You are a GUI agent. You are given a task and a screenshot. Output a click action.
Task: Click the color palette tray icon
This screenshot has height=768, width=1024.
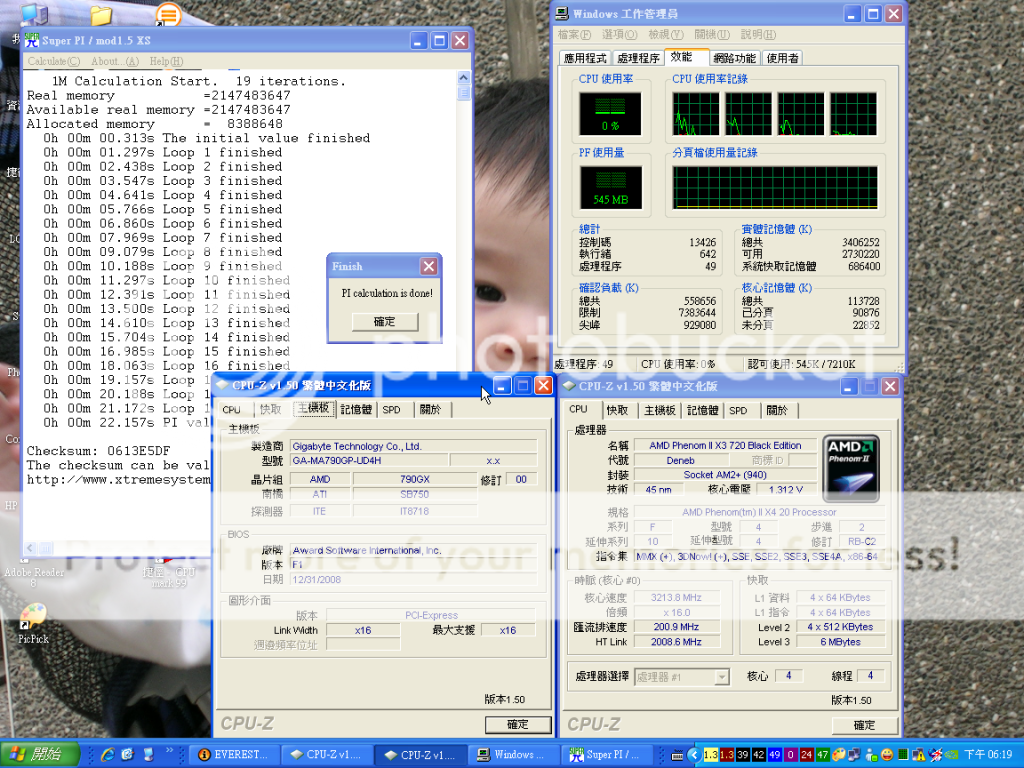(839, 755)
